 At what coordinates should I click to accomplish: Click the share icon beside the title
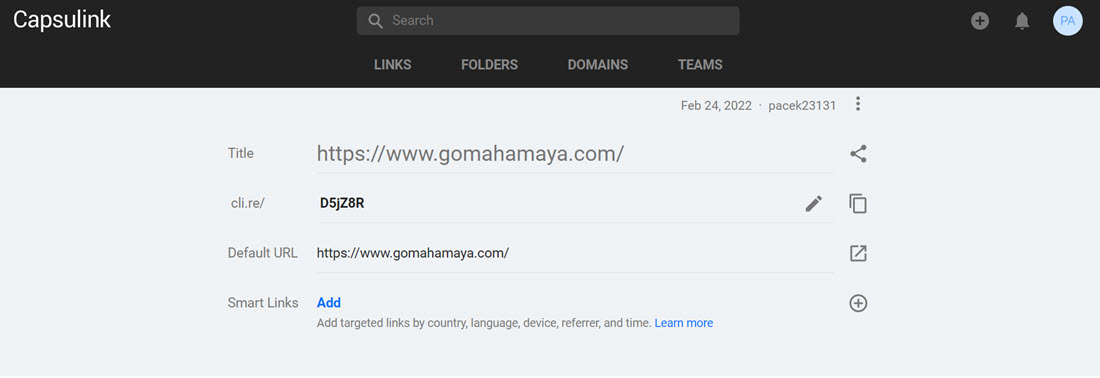pyautogui.click(x=858, y=154)
